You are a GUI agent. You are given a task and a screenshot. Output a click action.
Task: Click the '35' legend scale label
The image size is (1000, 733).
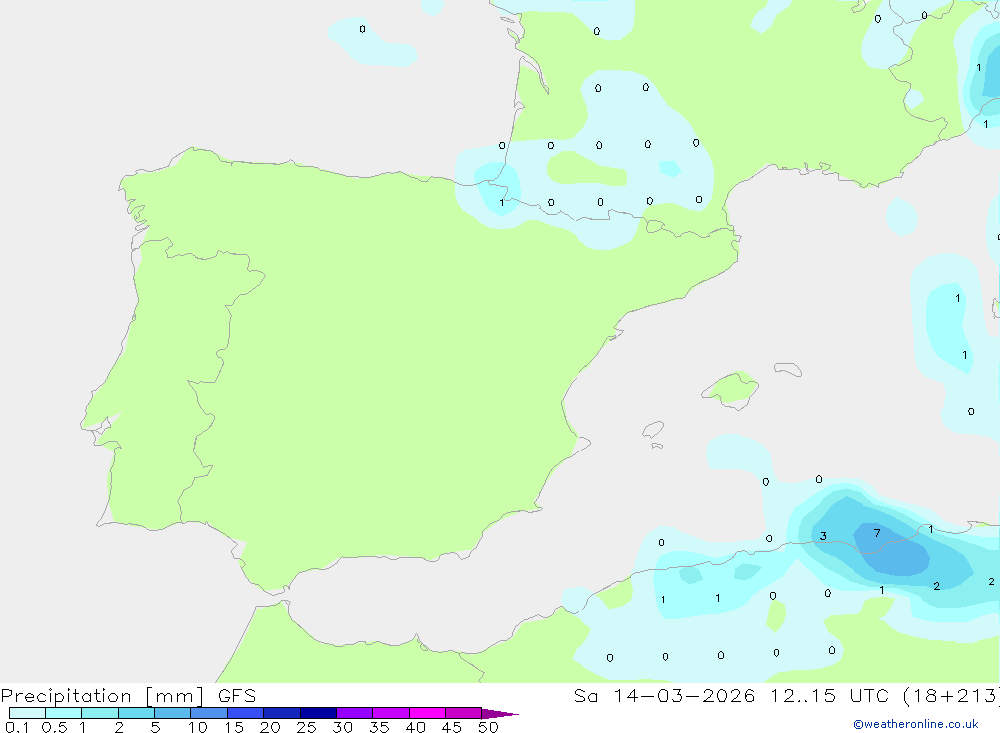pos(379,727)
